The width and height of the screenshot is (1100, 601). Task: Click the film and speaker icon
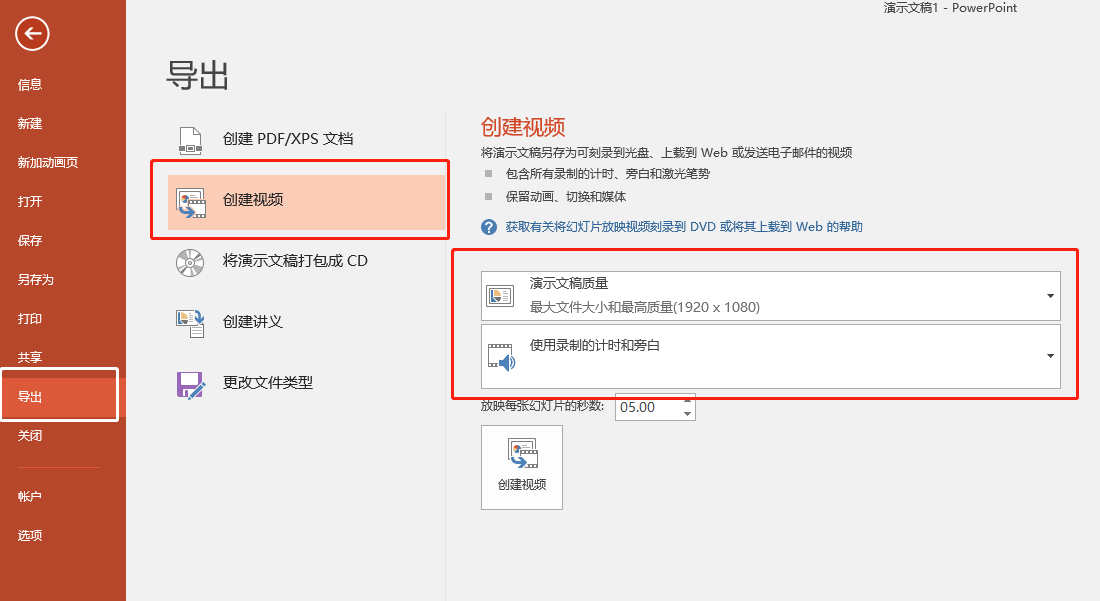pyautogui.click(x=502, y=357)
